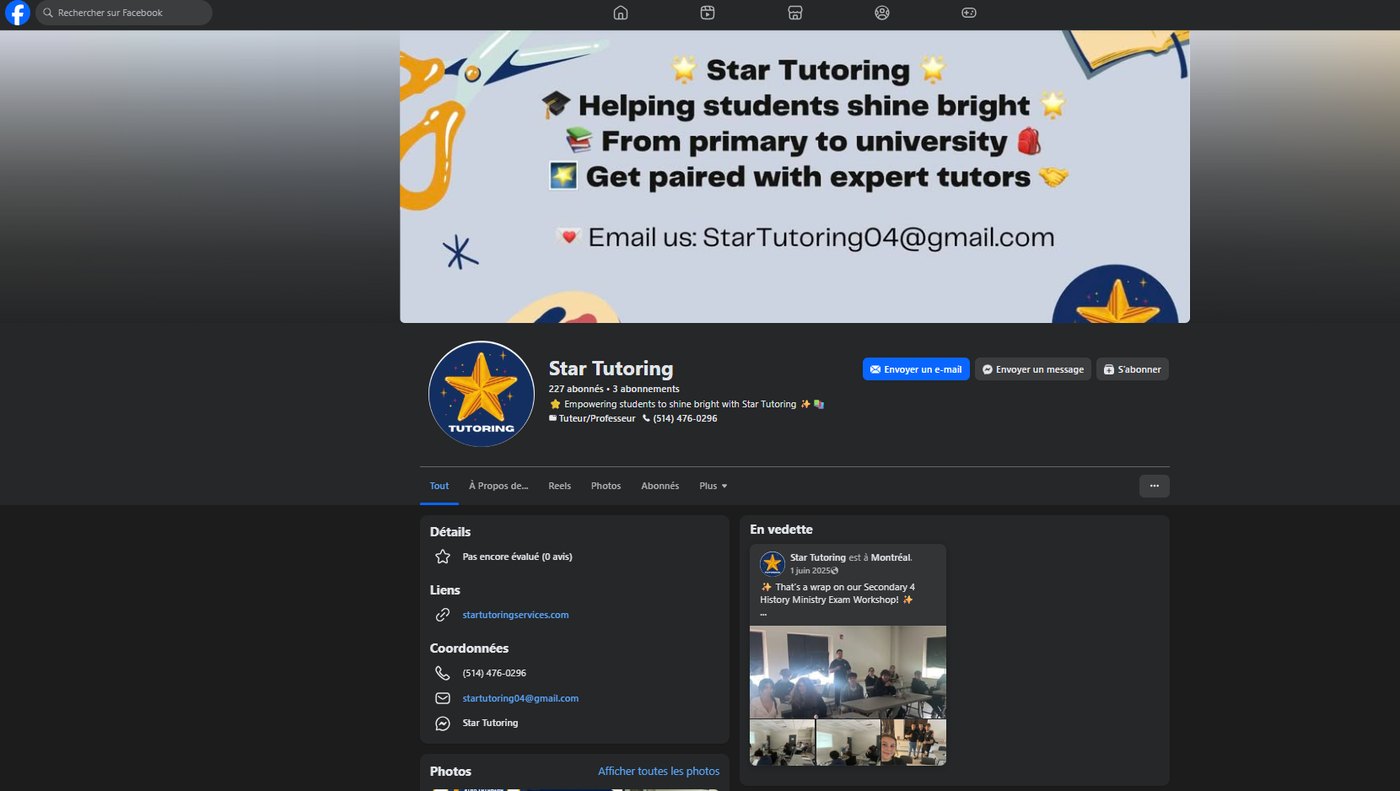Viewport: 1400px width, 791px height.
Task: Click the star rating icon in Détails
Action: click(443, 557)
